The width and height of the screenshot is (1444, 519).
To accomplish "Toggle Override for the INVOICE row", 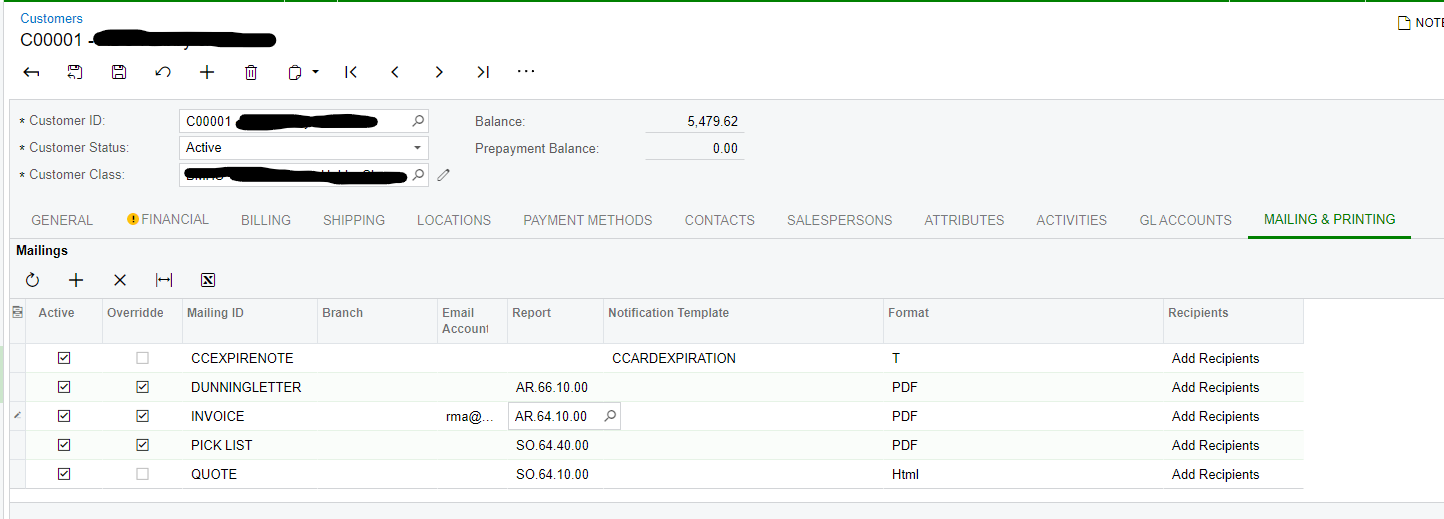I will (x=142, y=416).
